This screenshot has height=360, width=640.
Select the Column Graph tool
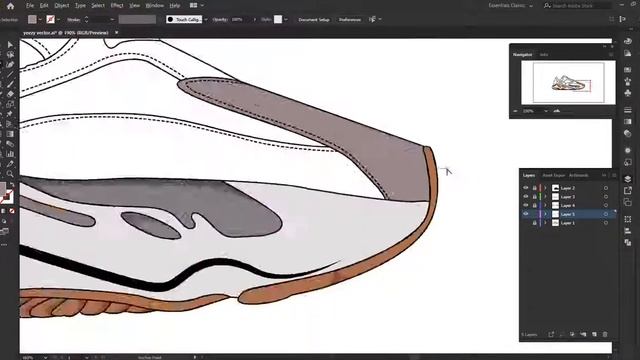coord(10,154)
